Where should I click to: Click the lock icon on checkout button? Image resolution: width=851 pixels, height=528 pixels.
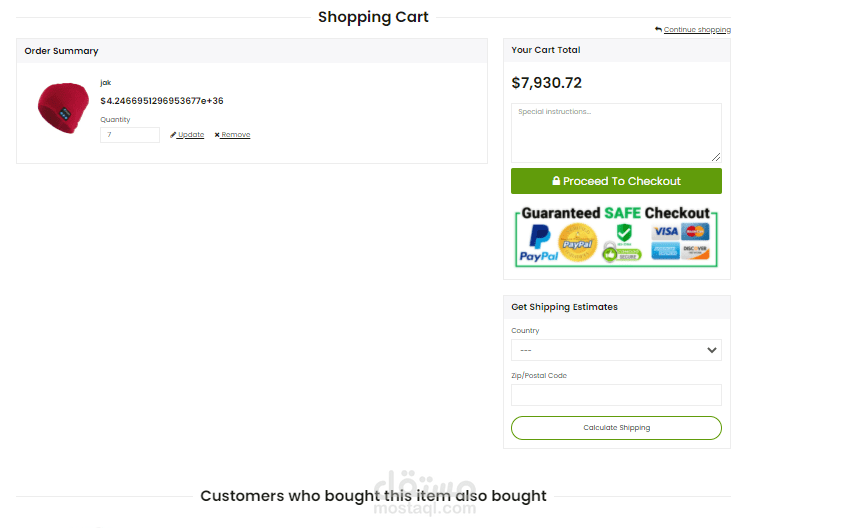[x=556, y=181]
